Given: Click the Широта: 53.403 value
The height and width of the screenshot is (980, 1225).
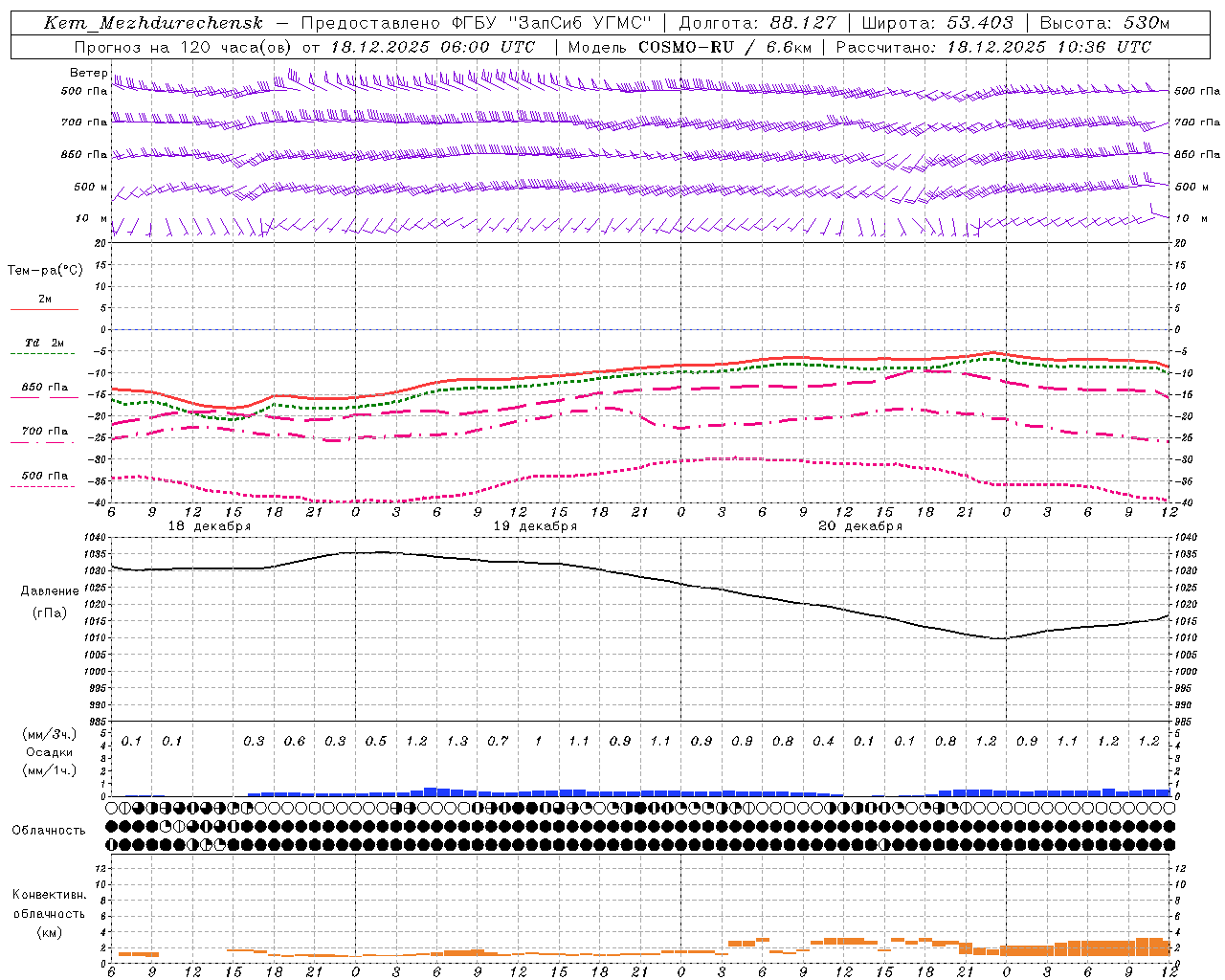Looking at the screenshot, I should click(938, 23).
